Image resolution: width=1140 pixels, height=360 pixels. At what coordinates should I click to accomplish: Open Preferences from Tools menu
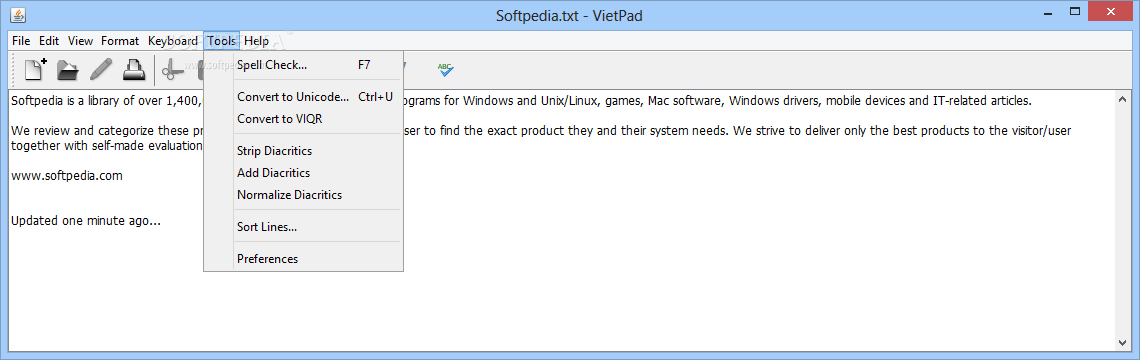pyautogui.click(x=303, y=258)
